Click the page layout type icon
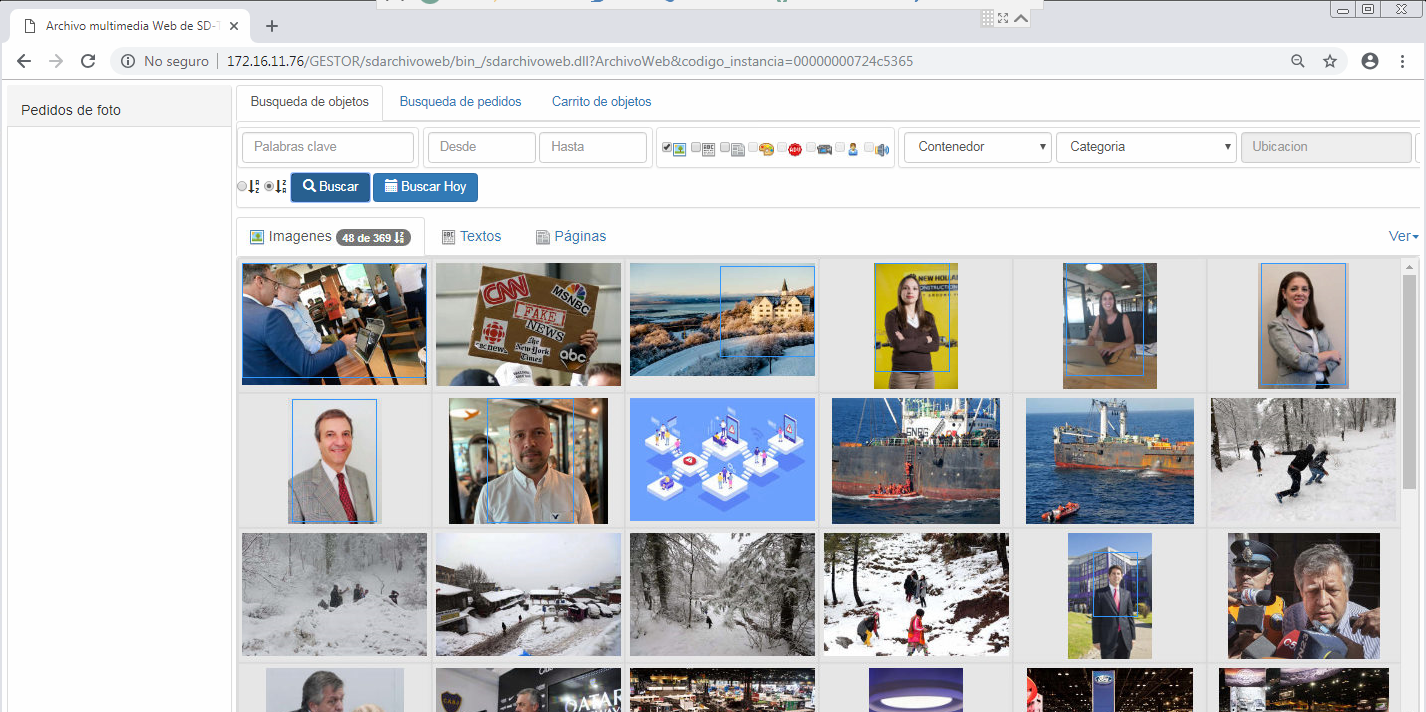Viewport: 1426px width, 712px height. 738,150
